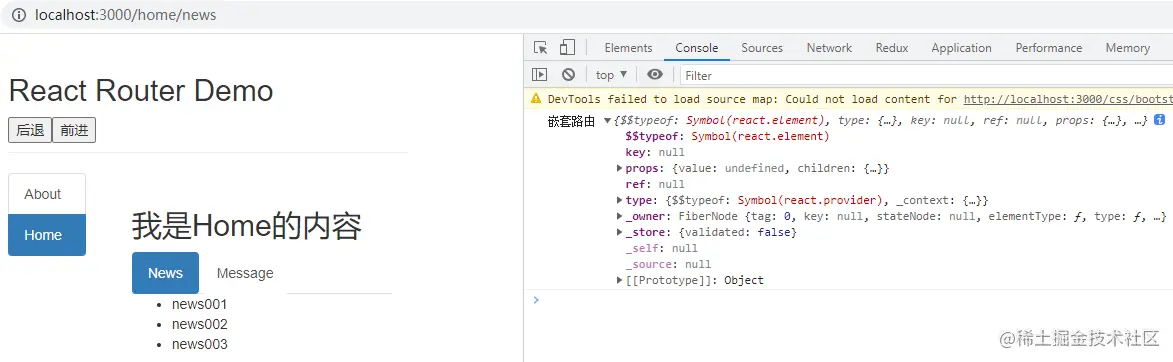Switch to the Elements tab
This screenshot has height=362, width=1173.
point(628,48)
